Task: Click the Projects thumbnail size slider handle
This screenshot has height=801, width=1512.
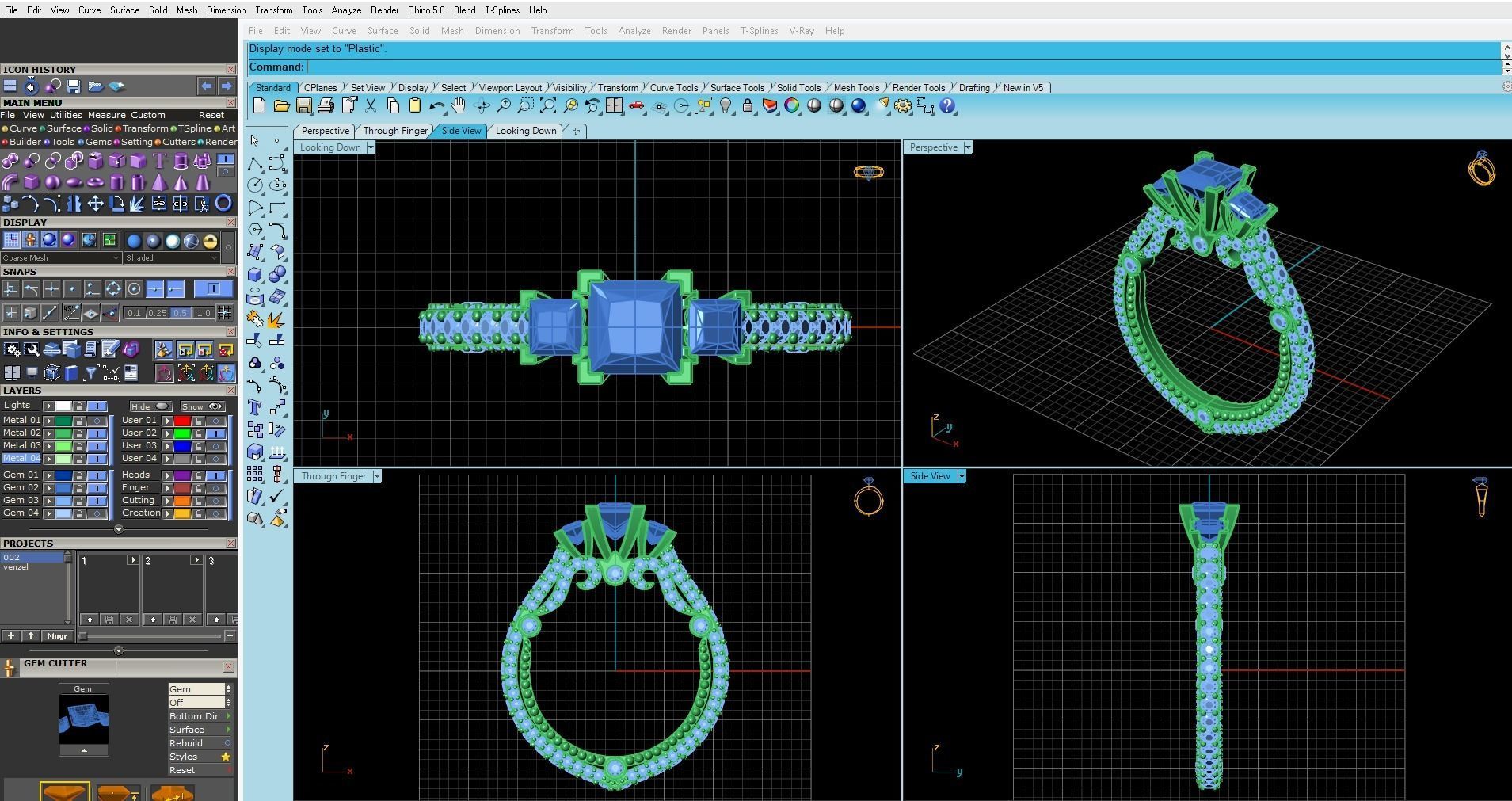Action: 83,636
